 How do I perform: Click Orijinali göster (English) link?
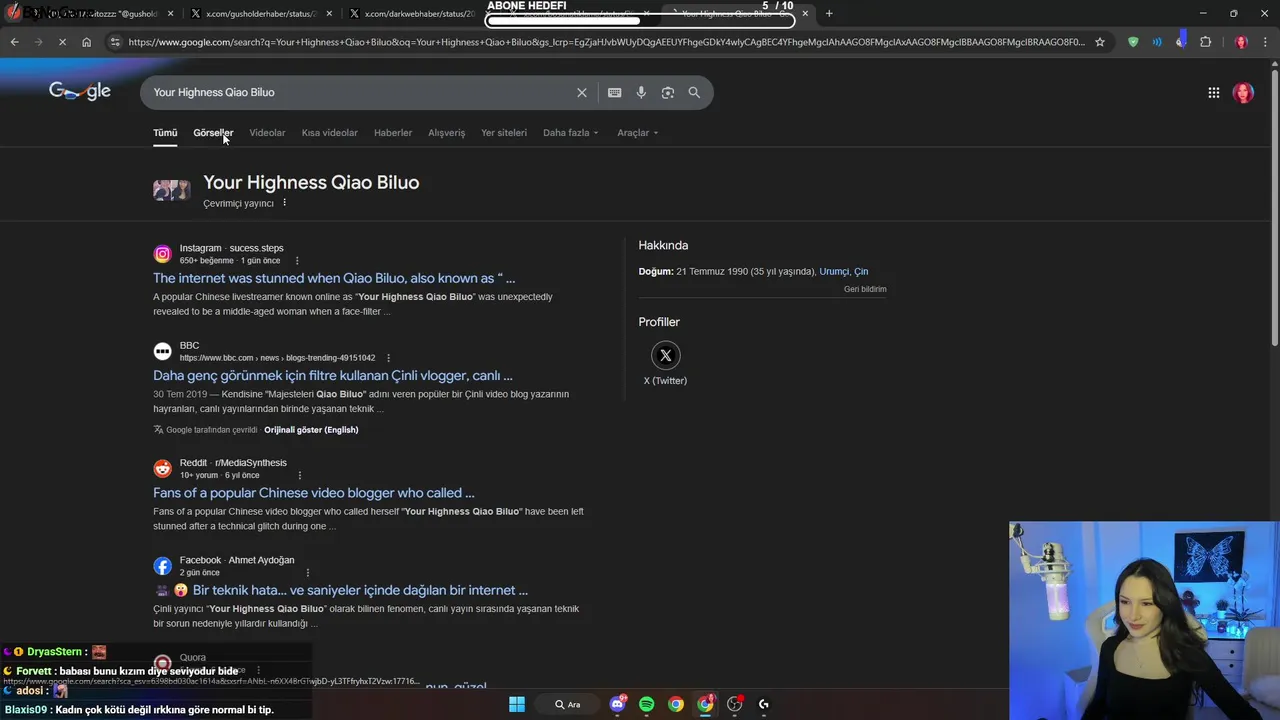coord(311,430)
